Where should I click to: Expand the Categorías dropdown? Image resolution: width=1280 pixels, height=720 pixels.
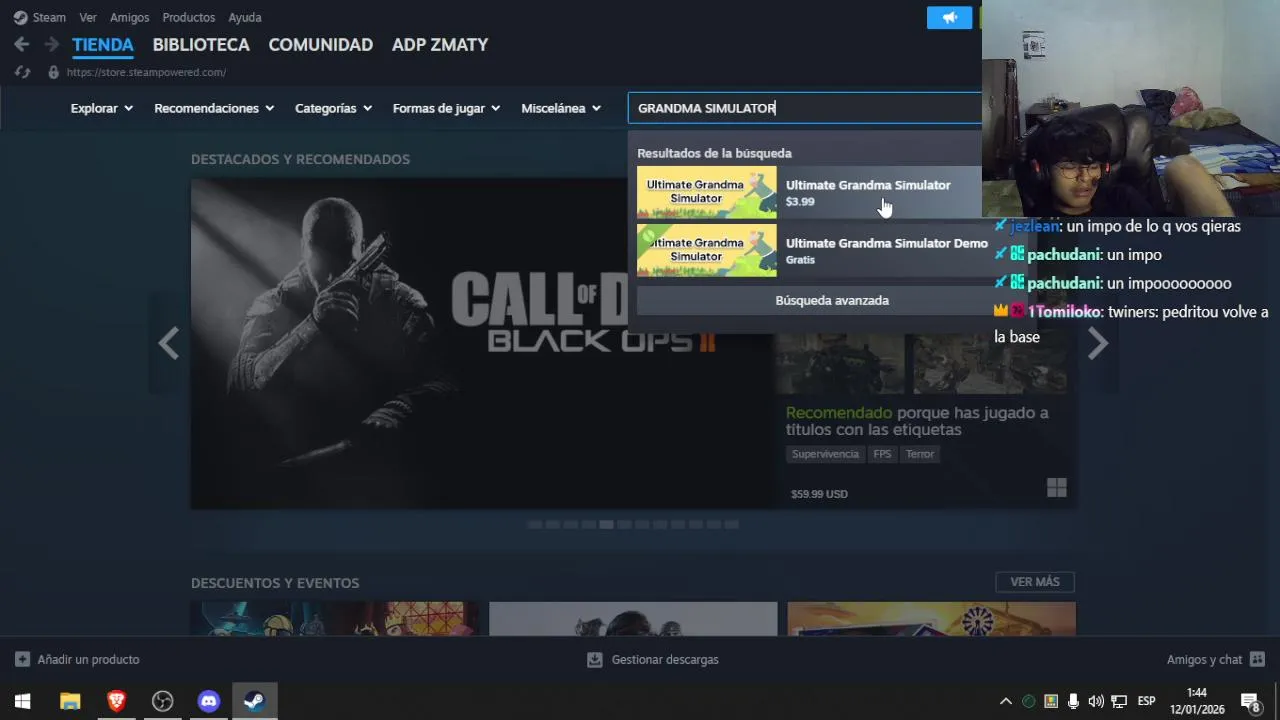tap(334, 108)
